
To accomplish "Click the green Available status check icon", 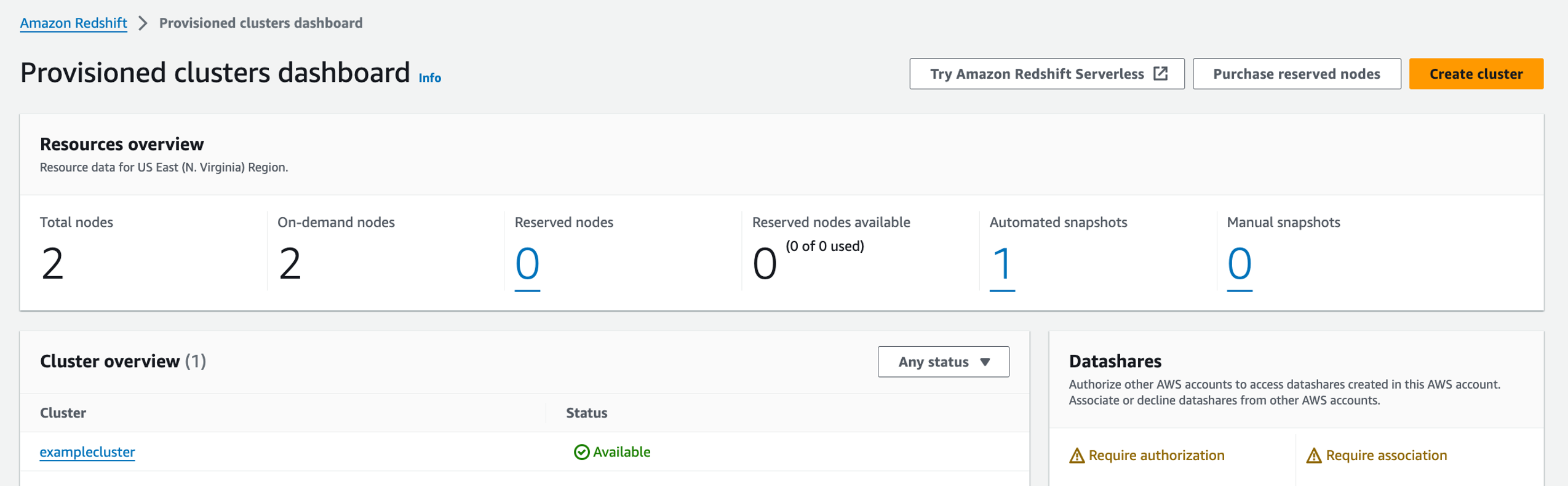I will [581, 453].
